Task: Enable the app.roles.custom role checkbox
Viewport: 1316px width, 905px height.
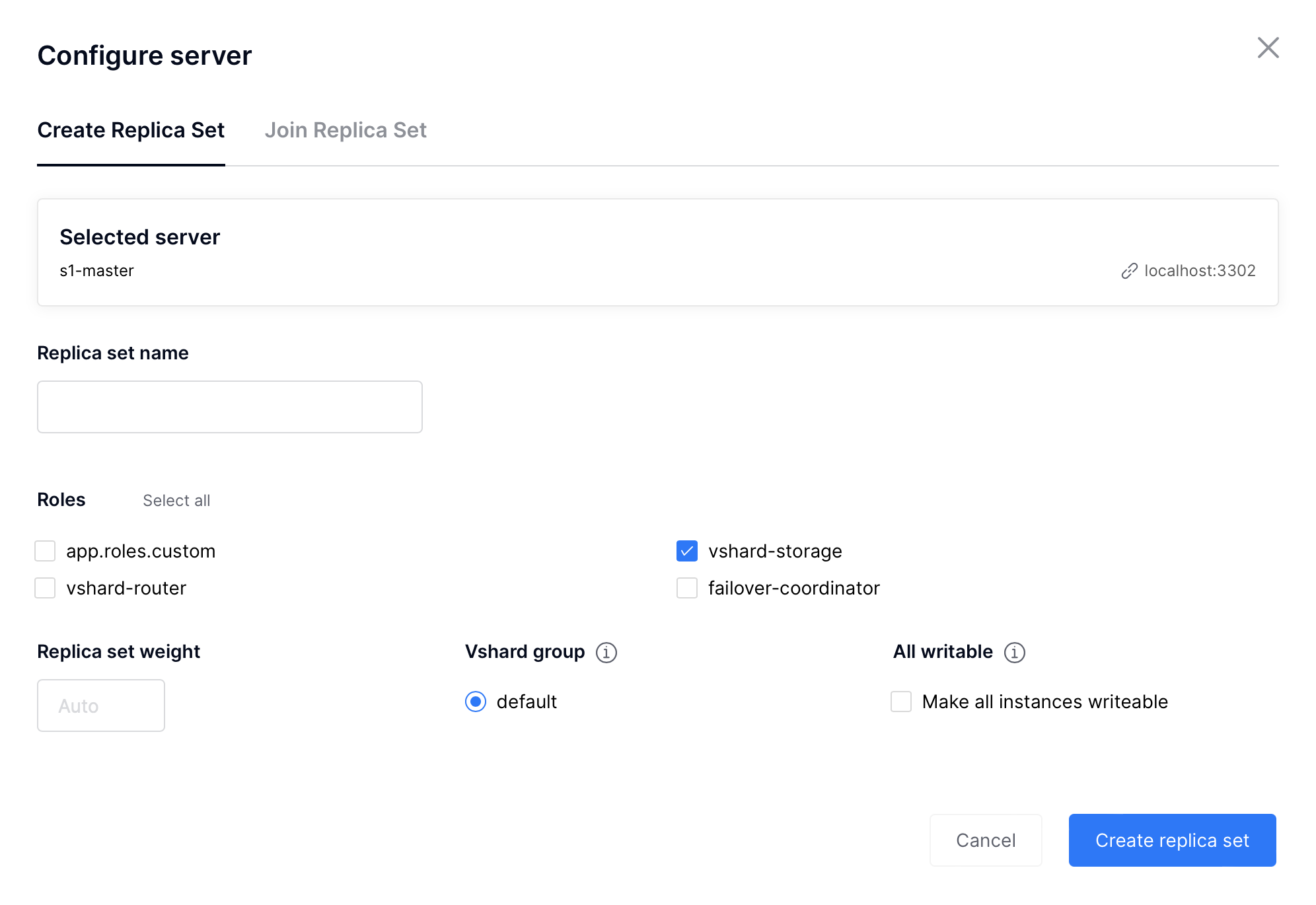Action: [45, 551]
